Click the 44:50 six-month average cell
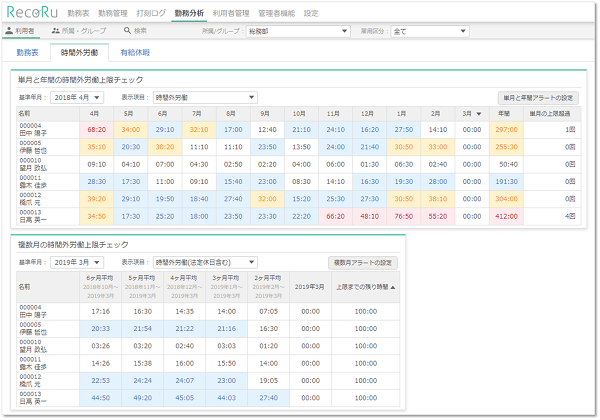Viewport: 600px width, 420px height. click(101, 398)
